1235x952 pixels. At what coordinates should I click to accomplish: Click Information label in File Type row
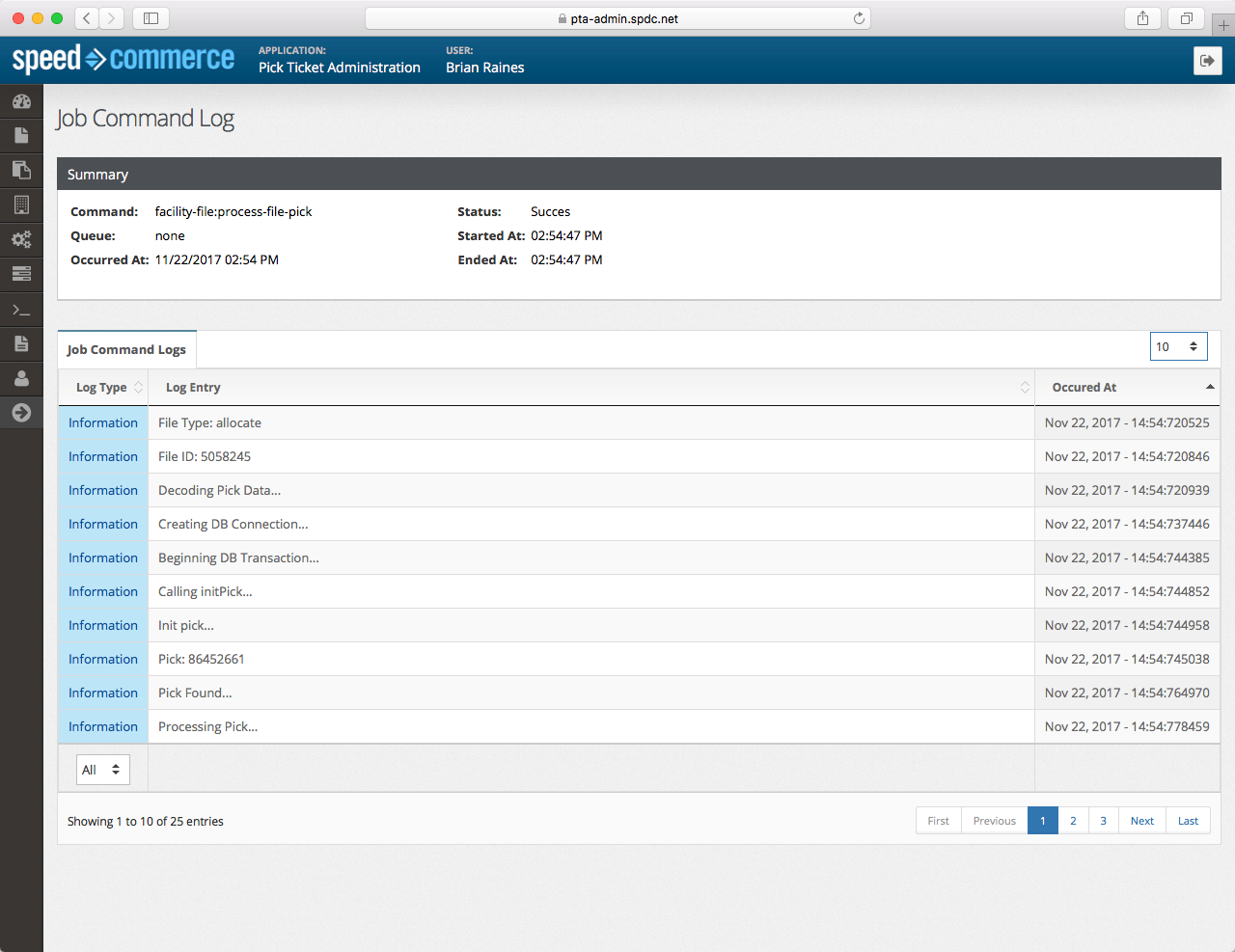point(103,422)
